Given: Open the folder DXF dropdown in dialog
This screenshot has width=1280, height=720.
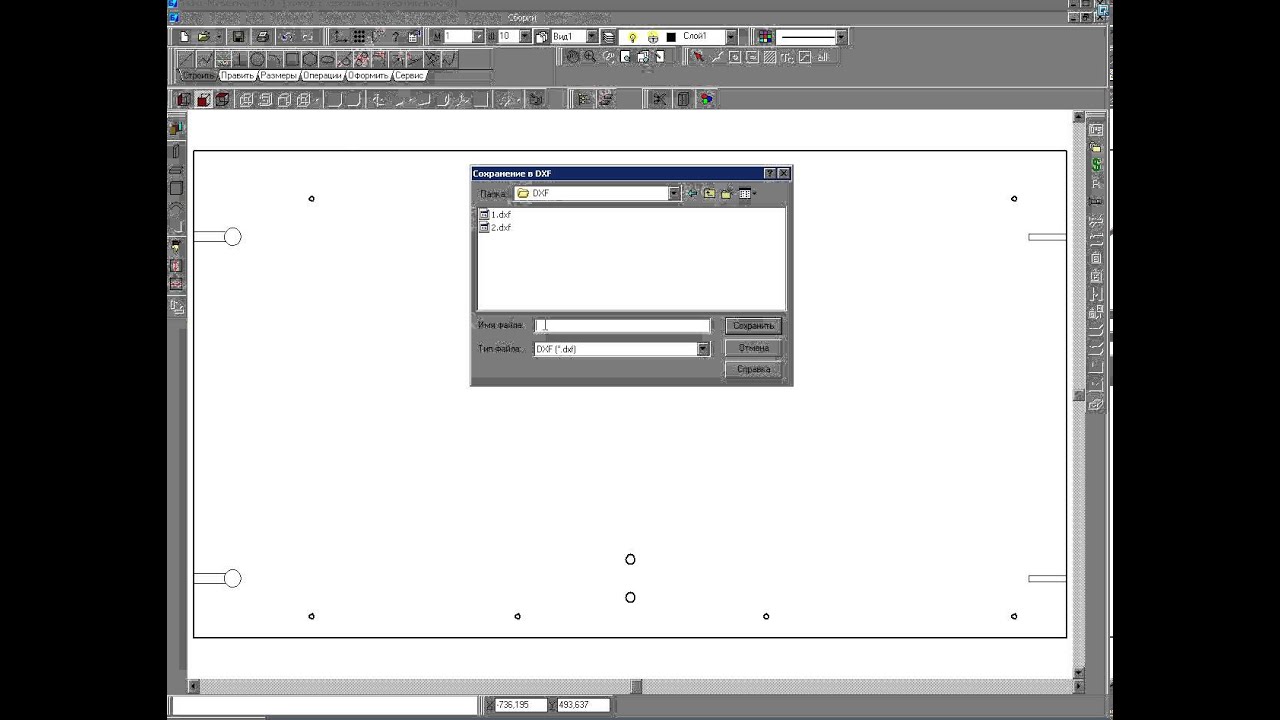Looking at the screenshot, I should pyautogui.click(x=674, y=193).
